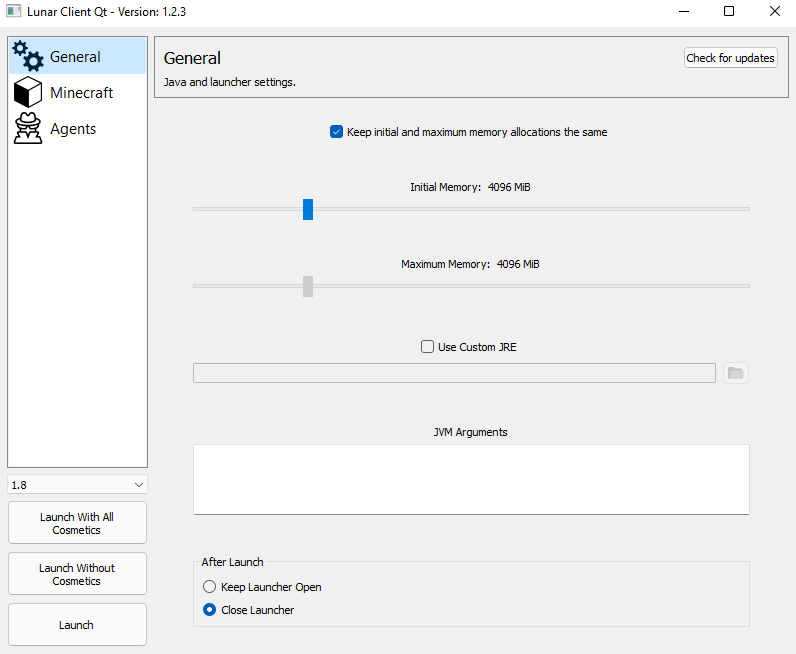Click Check for updates button
The height and width of the screenshot is (654, 796).
click(x=730, y=58)
